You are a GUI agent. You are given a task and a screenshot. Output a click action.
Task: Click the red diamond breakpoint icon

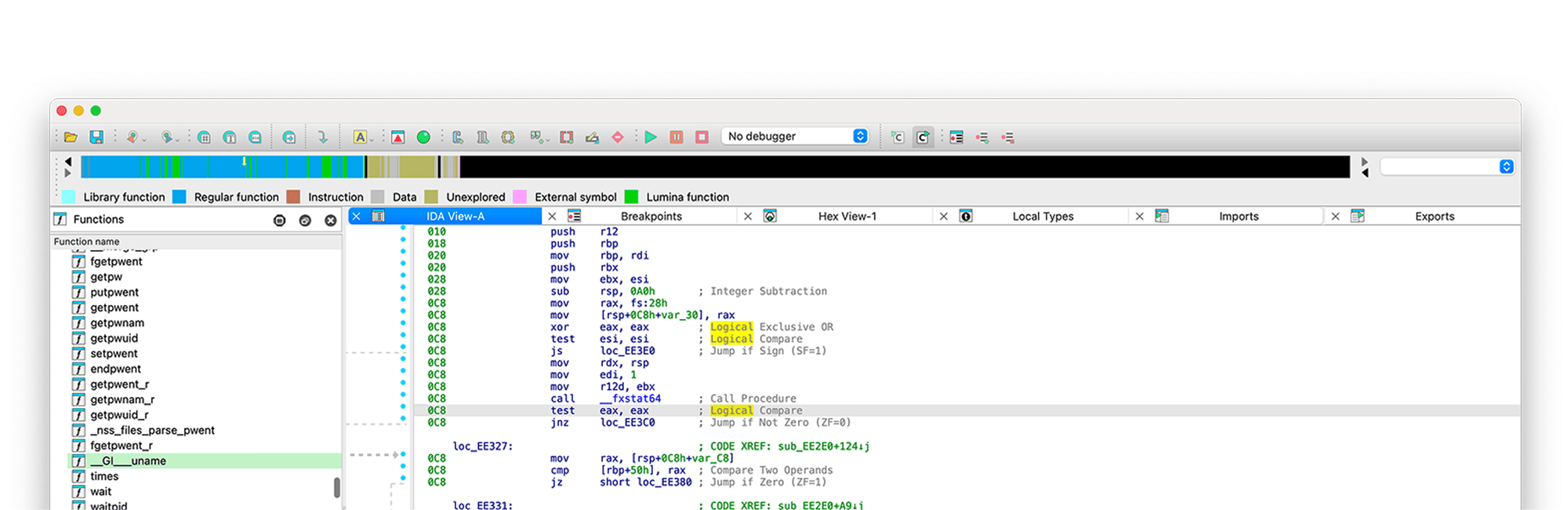tap(618, 137)
